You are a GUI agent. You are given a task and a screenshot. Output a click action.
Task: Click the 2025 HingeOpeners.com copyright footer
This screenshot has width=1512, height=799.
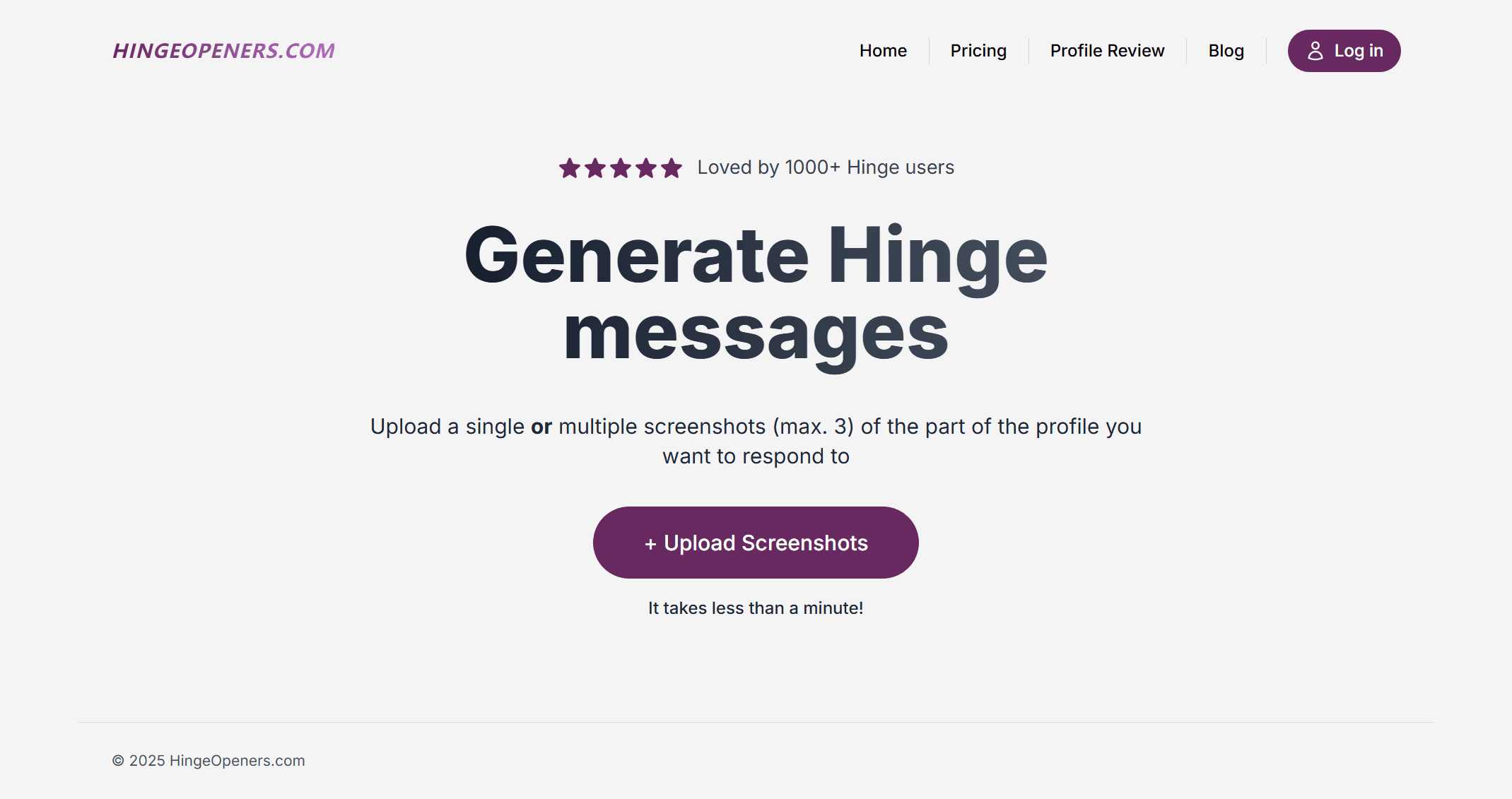click(x=209, y=761)
